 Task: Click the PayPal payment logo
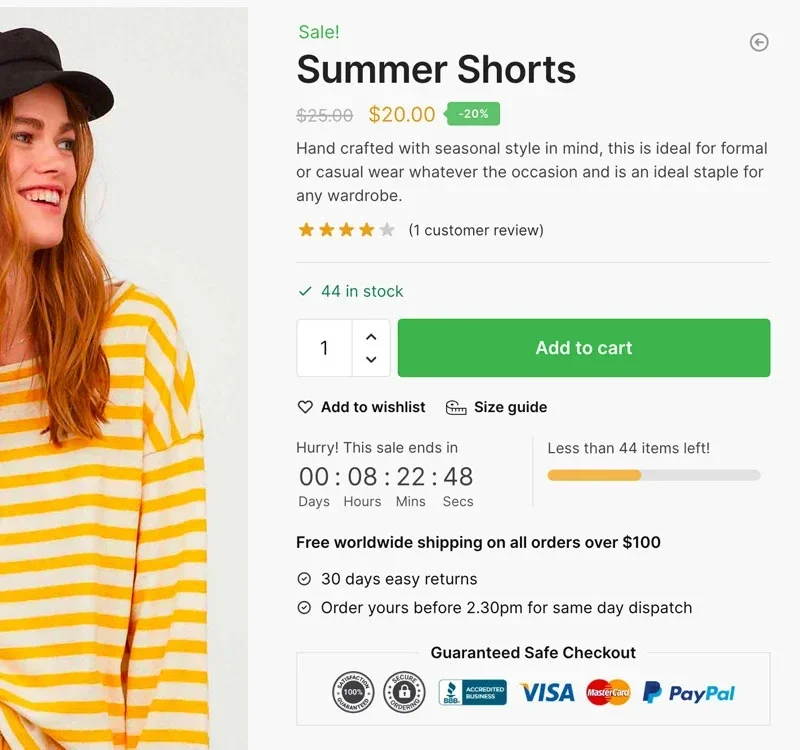(688, 693)
